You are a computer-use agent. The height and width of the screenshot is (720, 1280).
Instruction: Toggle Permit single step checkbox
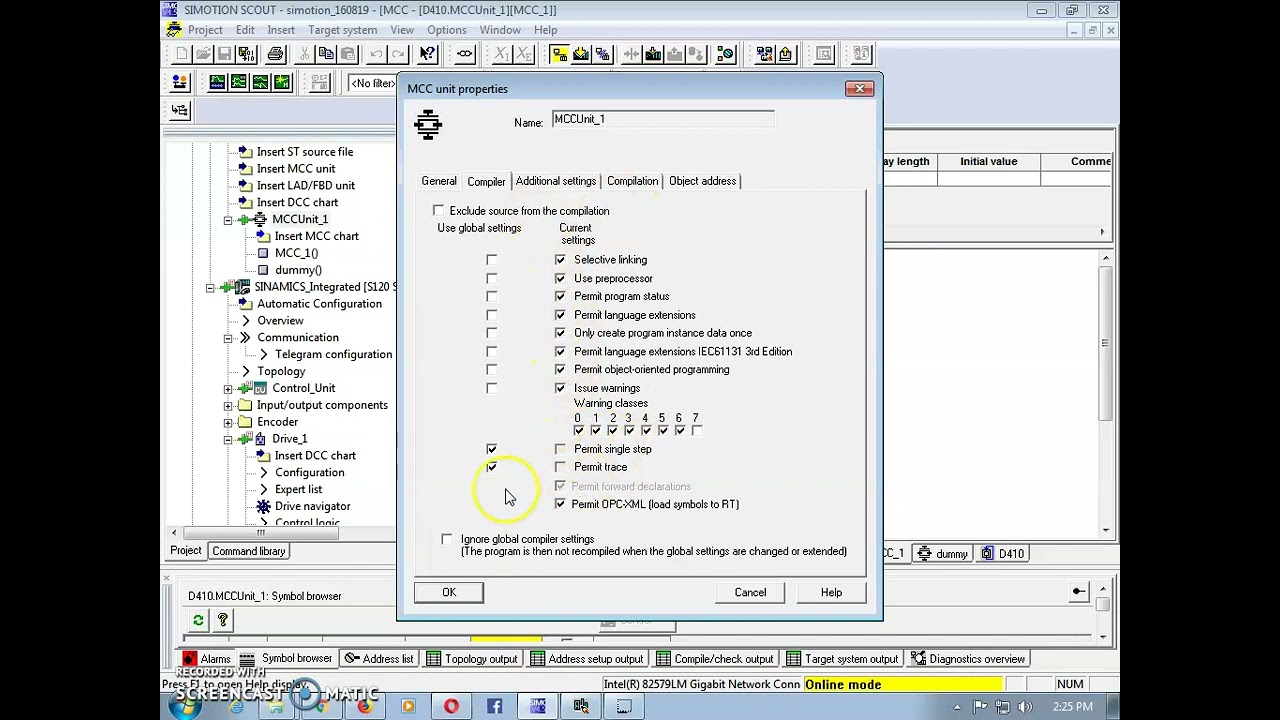point(560,449)
